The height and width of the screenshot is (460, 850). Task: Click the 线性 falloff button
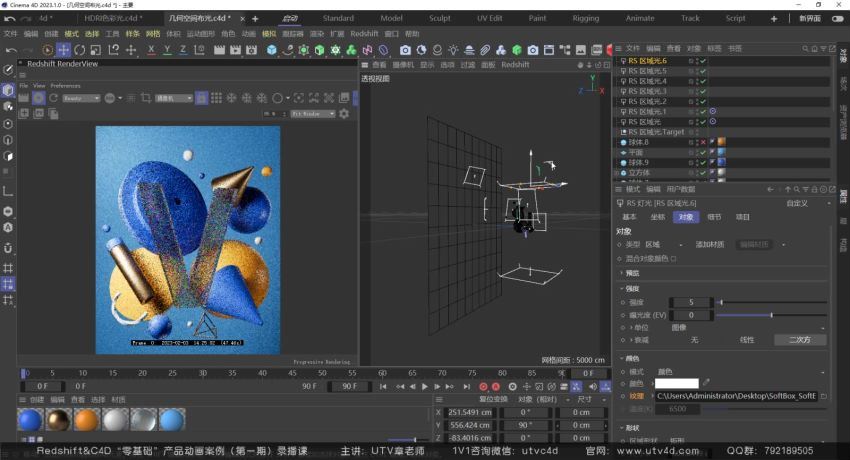click(746, 340)
